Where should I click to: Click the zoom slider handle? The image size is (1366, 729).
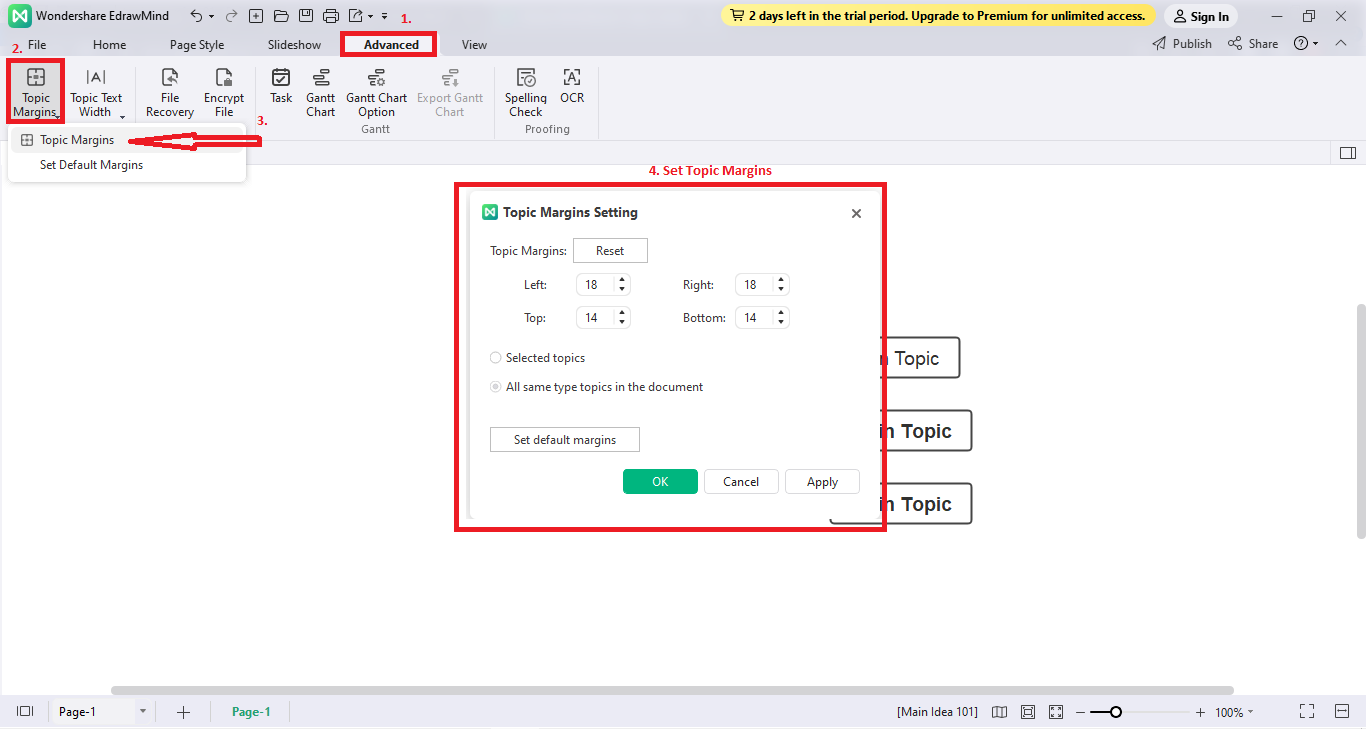click(x=1116, y=713)
